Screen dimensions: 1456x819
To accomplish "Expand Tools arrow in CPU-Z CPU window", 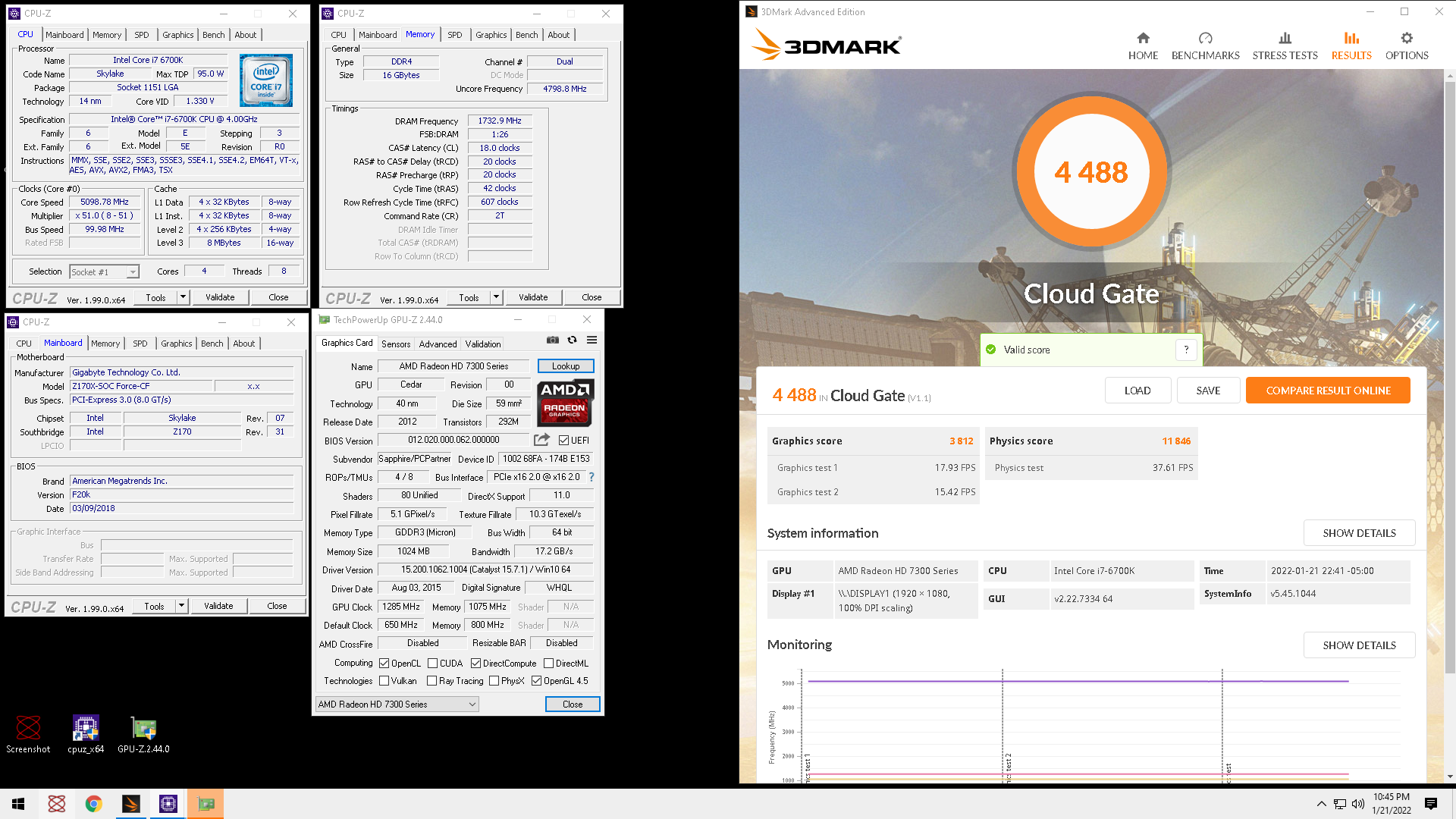I will coord(183,297).
